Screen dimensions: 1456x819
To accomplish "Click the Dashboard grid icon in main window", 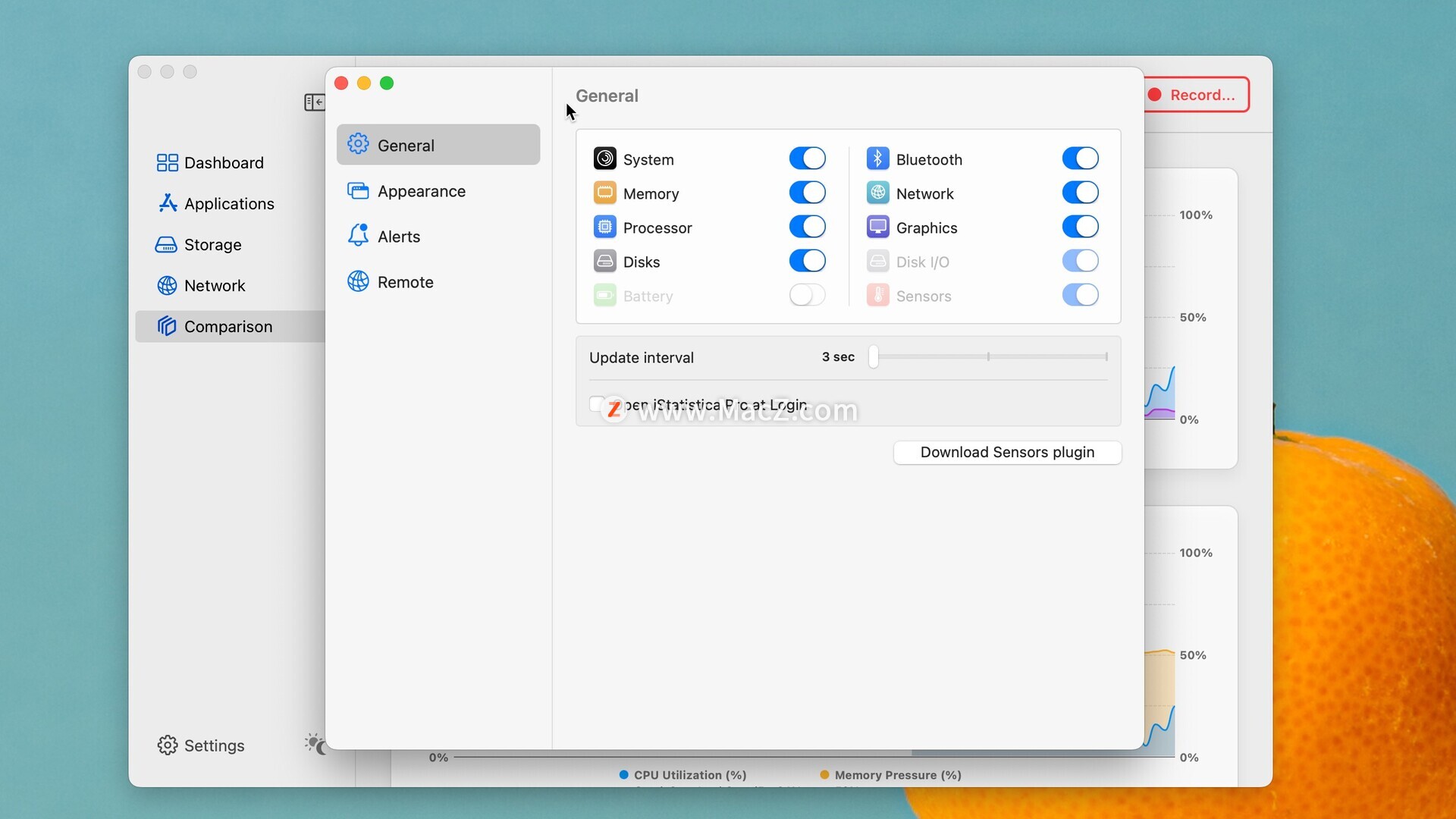I will coord(167,162).
